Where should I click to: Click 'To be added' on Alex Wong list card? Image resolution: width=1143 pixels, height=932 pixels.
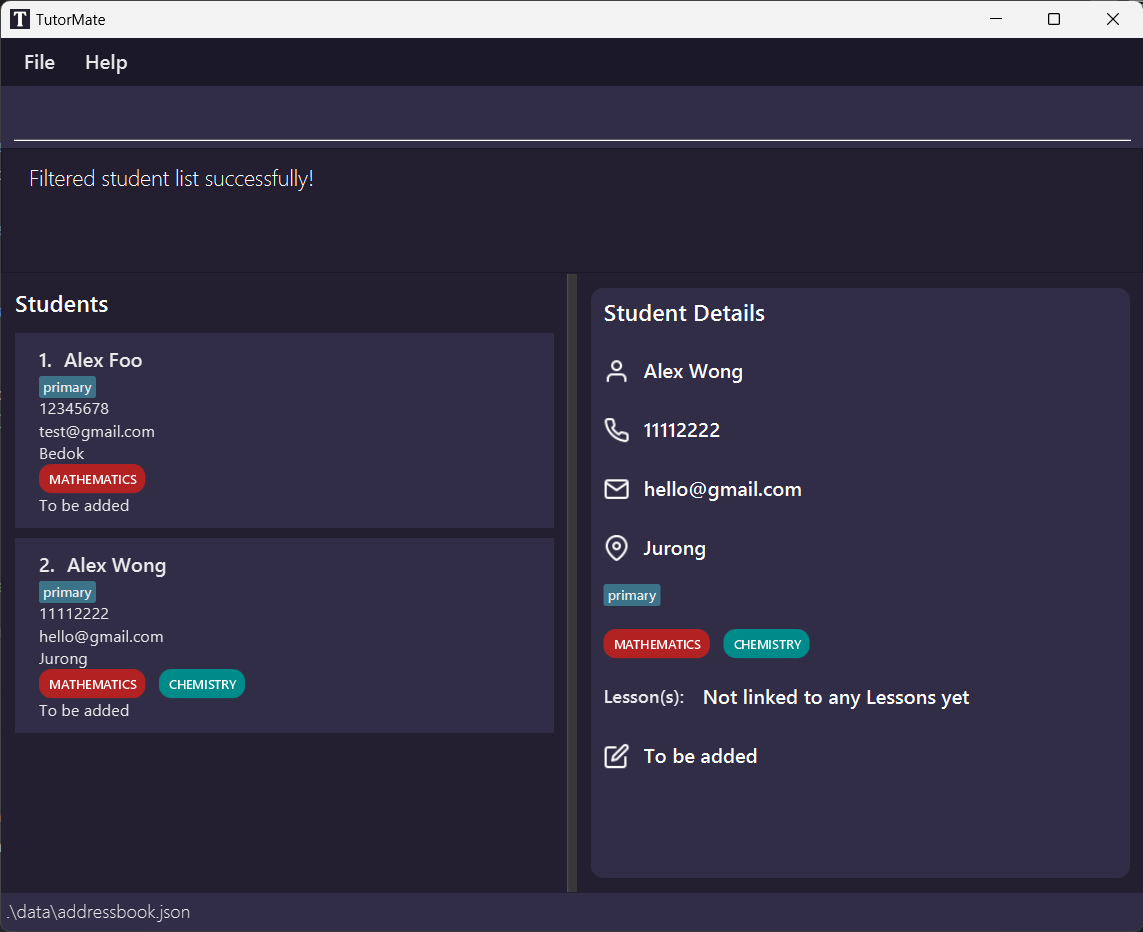[x=85, y=710]
